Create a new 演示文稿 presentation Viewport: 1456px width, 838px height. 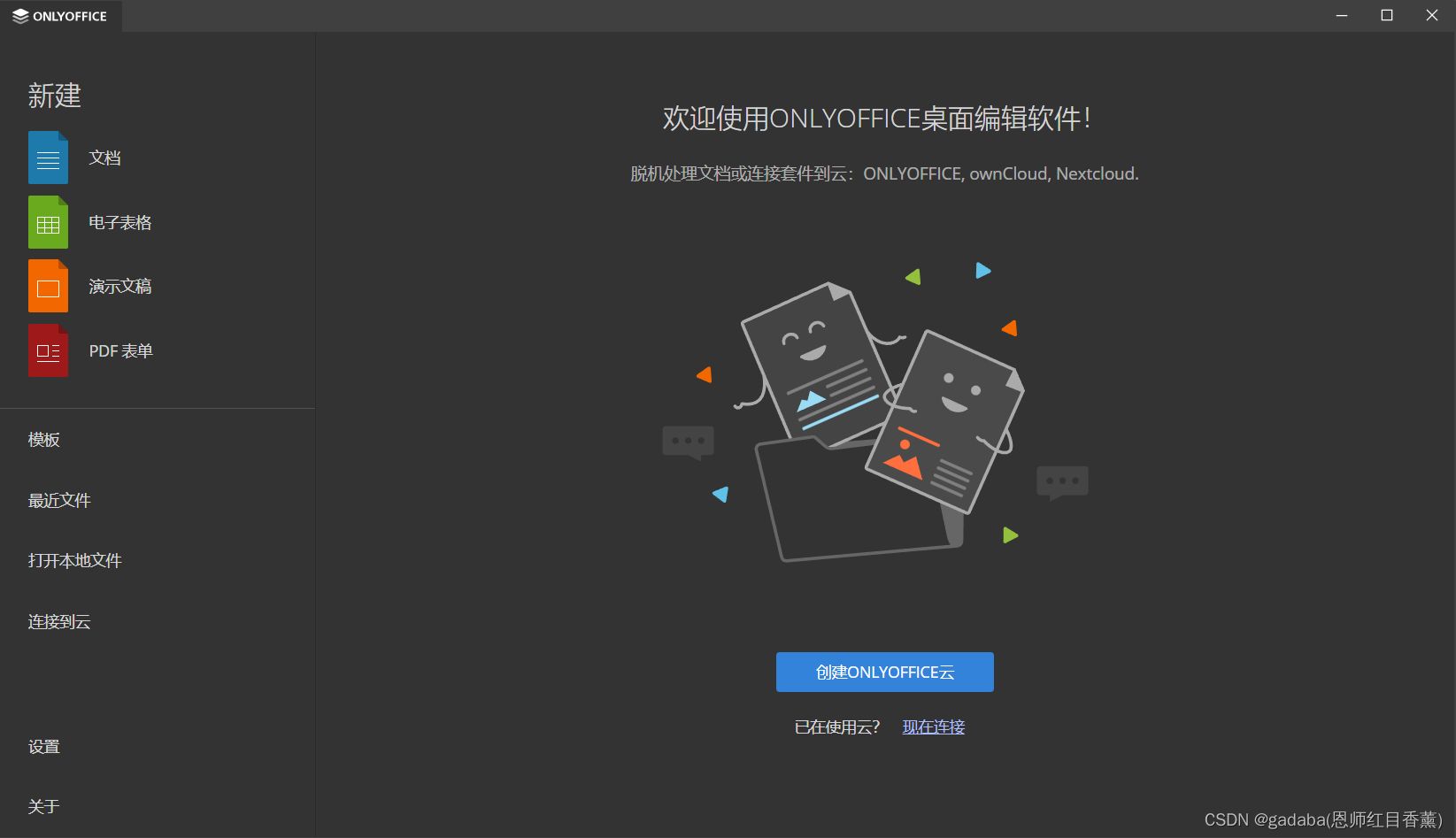(x=119, y=286)
